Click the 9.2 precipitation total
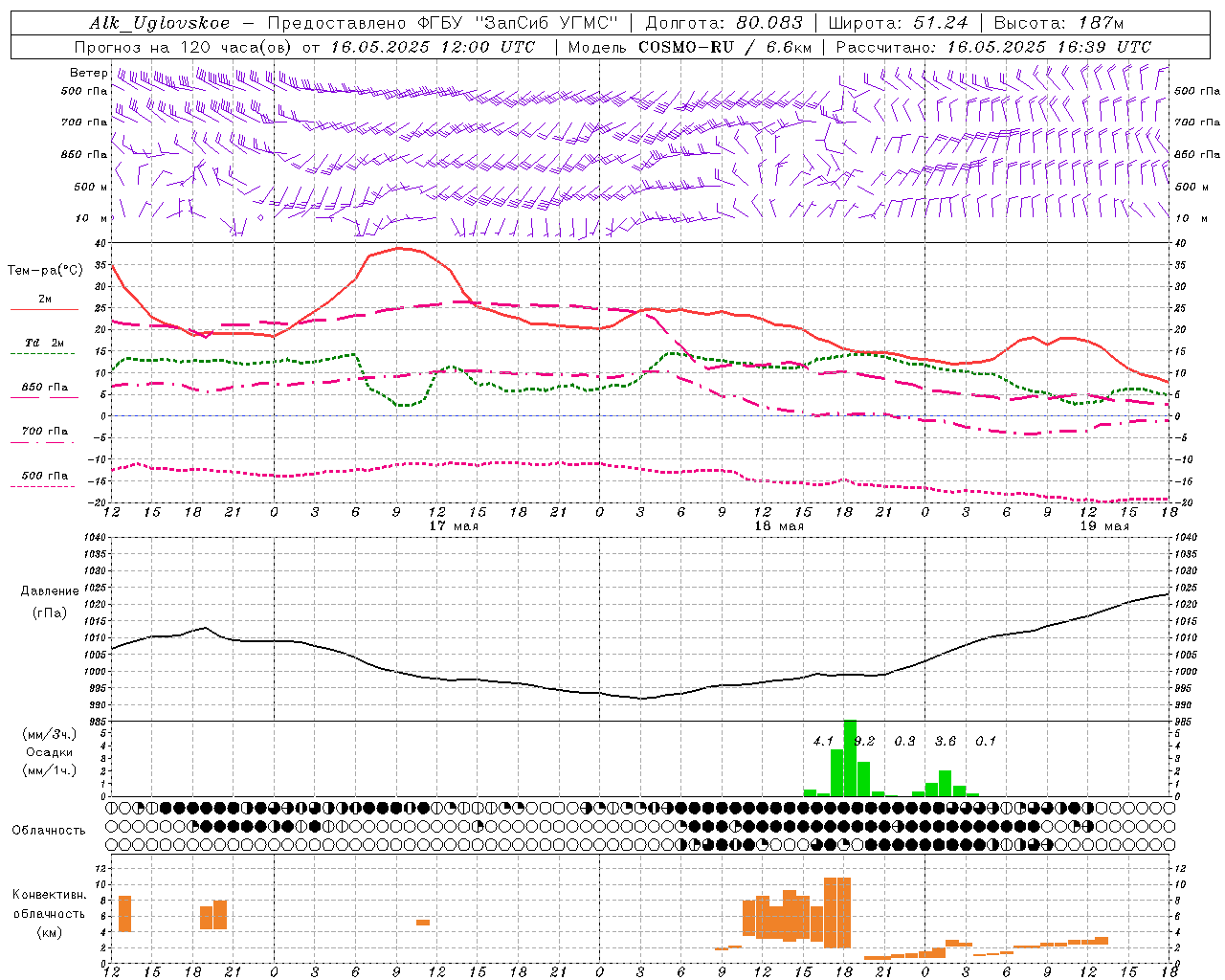 (x=864, y=742)
